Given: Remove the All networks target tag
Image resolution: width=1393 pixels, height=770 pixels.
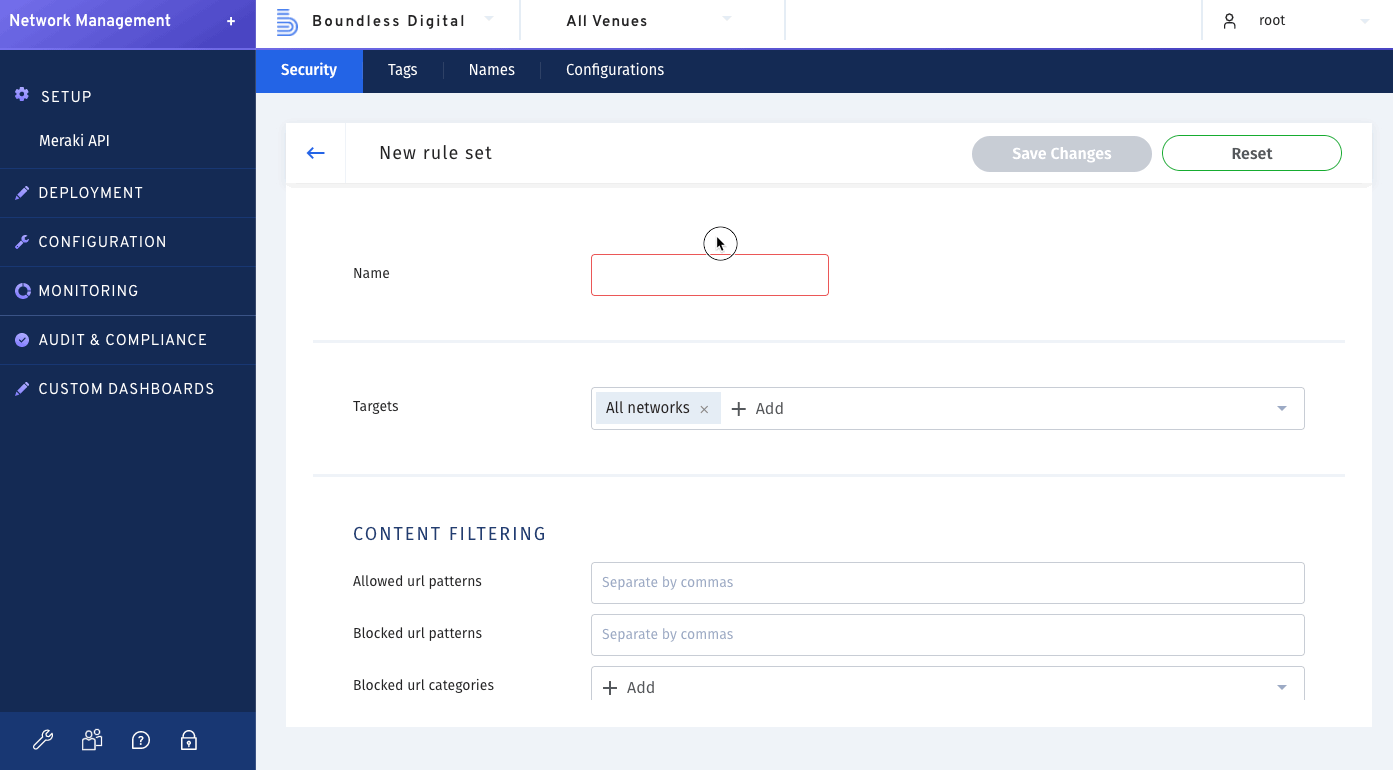Looking at the screenshot, I should 704,409.
